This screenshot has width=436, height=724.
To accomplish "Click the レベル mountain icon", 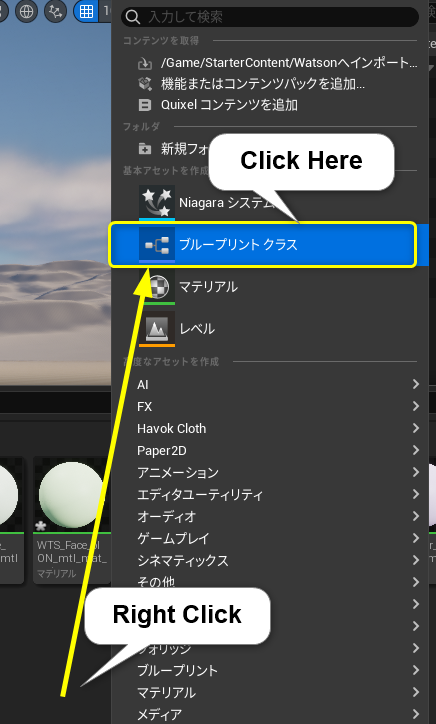I will coord(157,329).
